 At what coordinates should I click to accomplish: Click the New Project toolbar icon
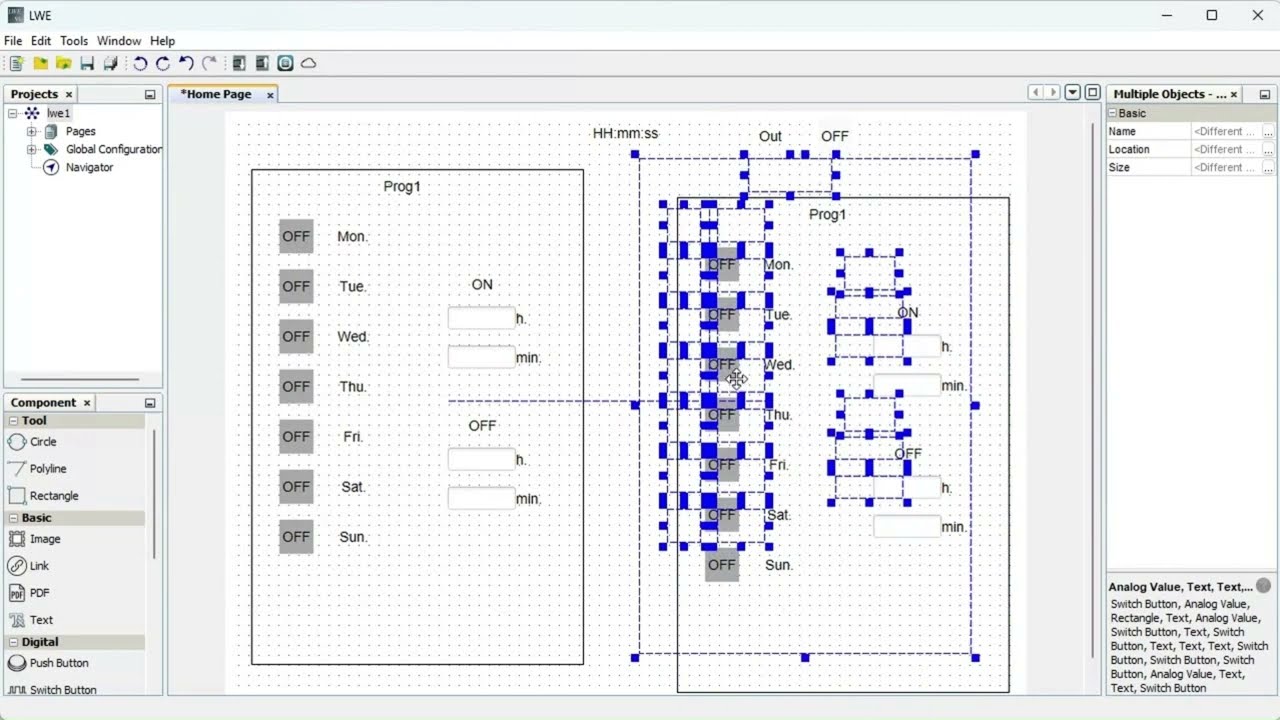point(16,63)
